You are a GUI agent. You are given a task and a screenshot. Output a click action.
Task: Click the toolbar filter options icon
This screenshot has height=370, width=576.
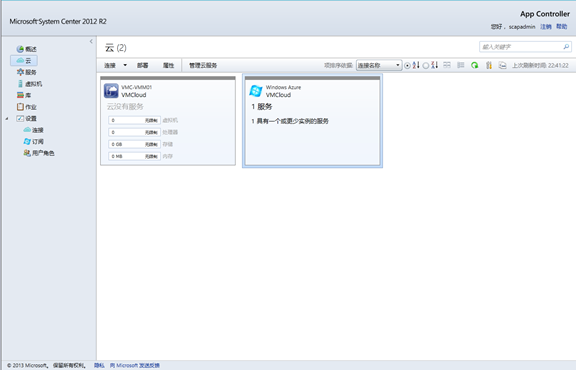[x=489, y=65]
